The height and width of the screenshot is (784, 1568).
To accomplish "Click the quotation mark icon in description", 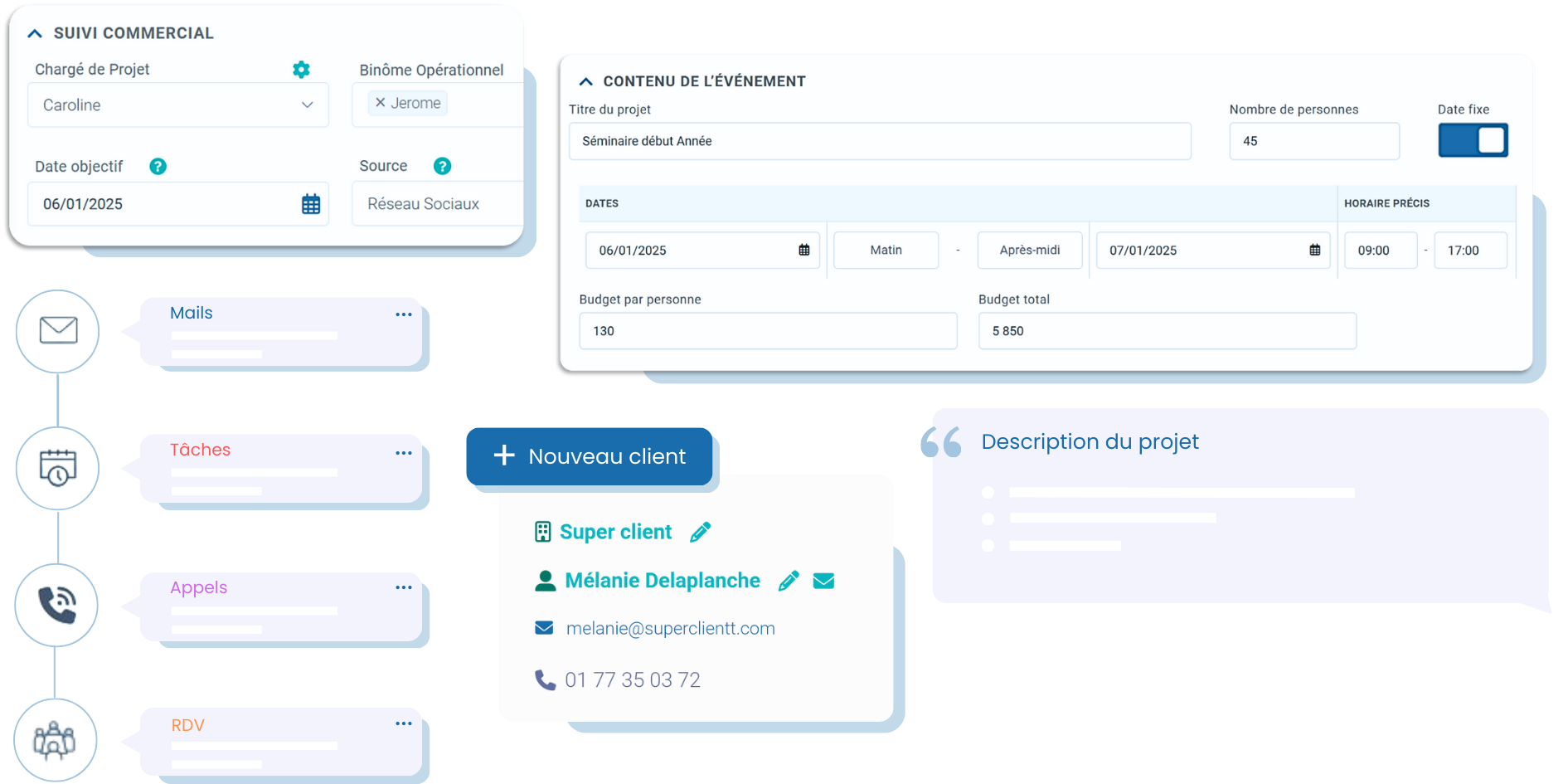I will (941, 441).
